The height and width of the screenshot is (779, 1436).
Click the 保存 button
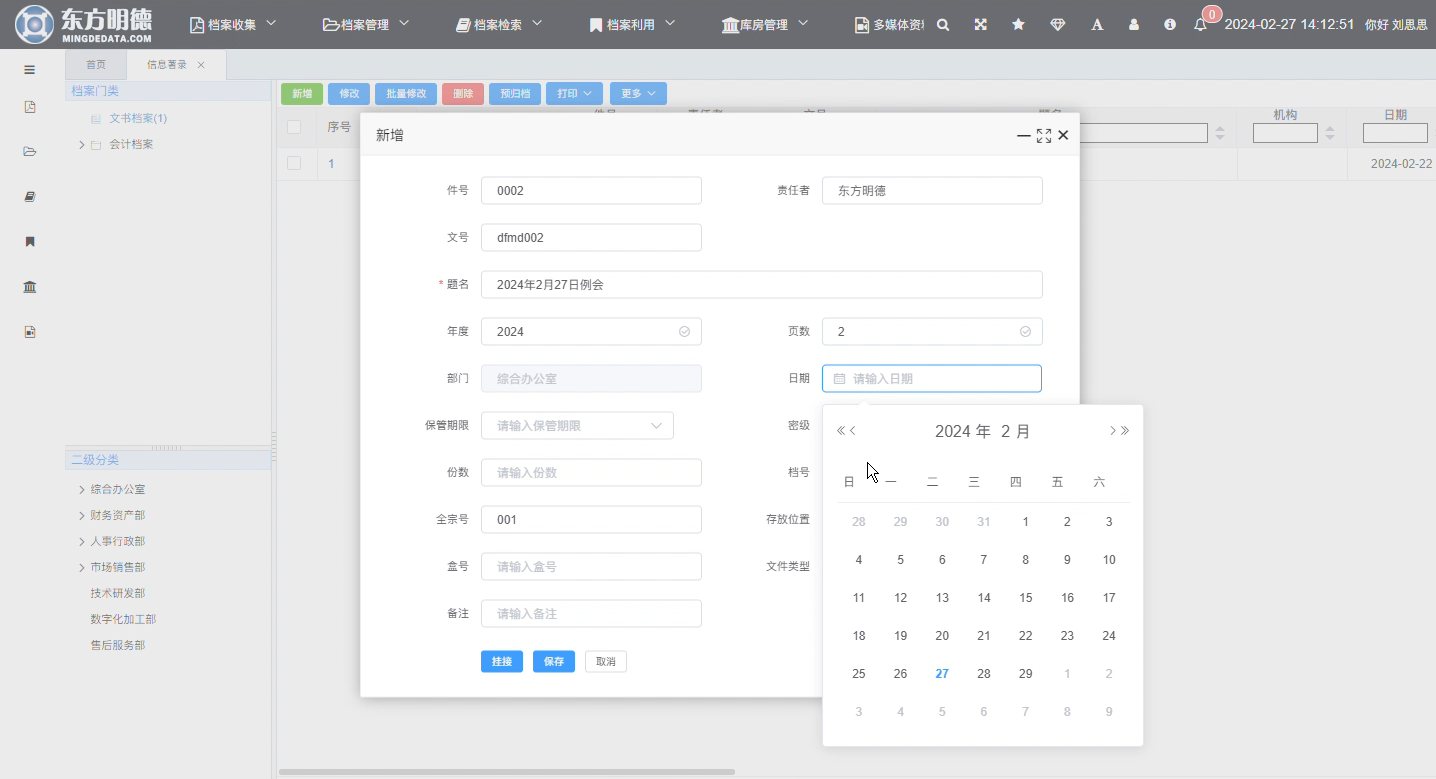pos(553,662)
